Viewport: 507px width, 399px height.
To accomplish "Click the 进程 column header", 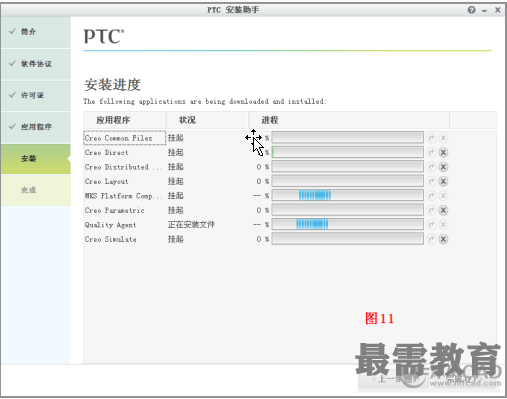I will point(349,120).
